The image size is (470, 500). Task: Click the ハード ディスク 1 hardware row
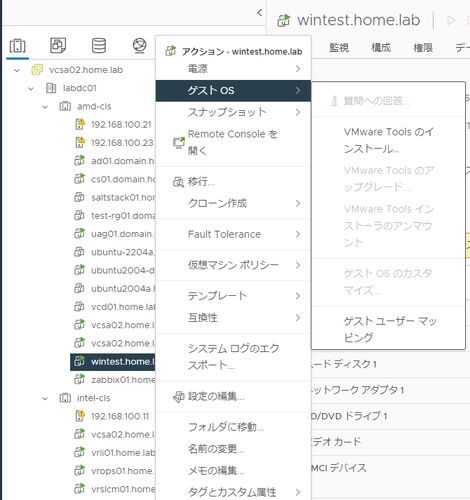[391, 364]
